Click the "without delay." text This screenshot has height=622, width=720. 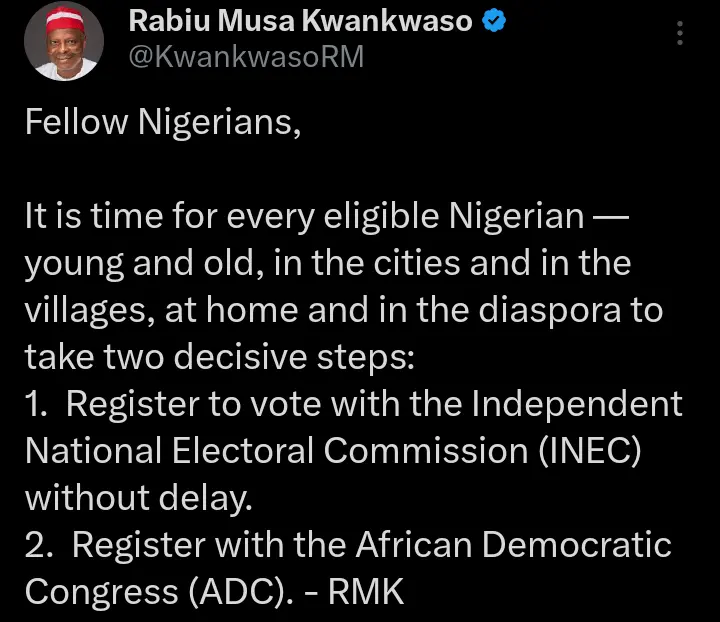(138, 497)
